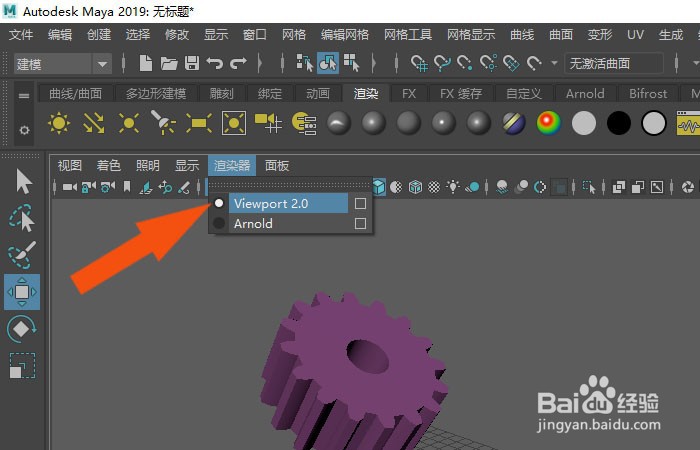Activate the Paint Selection tool

pos(21,255)
